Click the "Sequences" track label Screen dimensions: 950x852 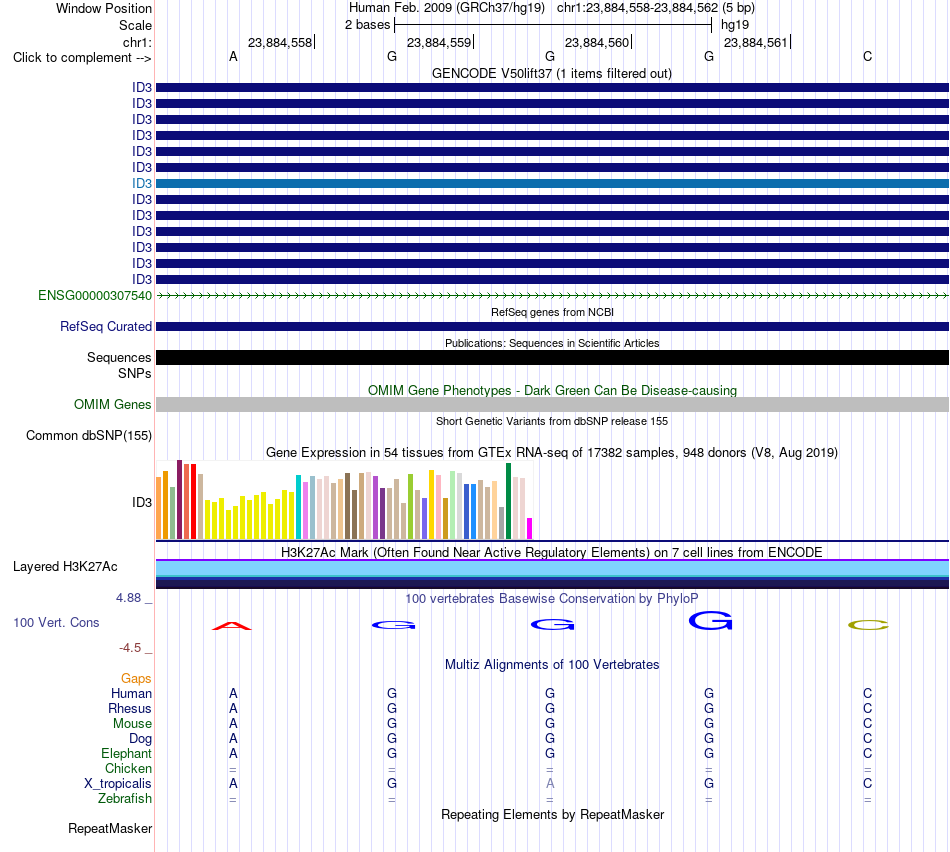[x=119, y=358]
